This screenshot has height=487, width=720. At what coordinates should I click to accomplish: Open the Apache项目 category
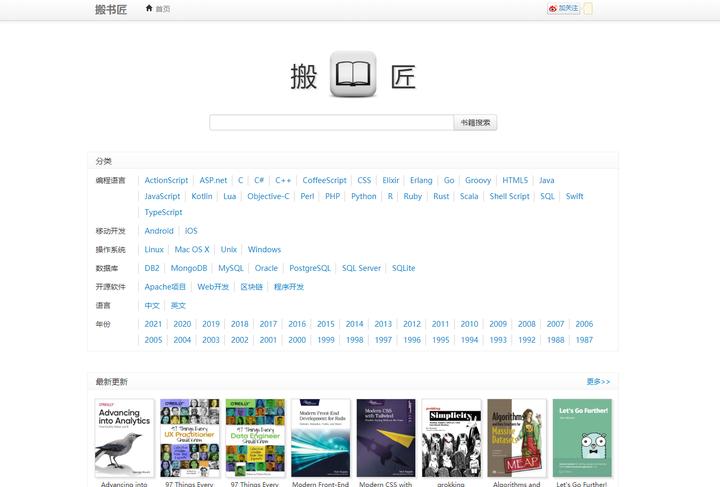coord(165,287)
